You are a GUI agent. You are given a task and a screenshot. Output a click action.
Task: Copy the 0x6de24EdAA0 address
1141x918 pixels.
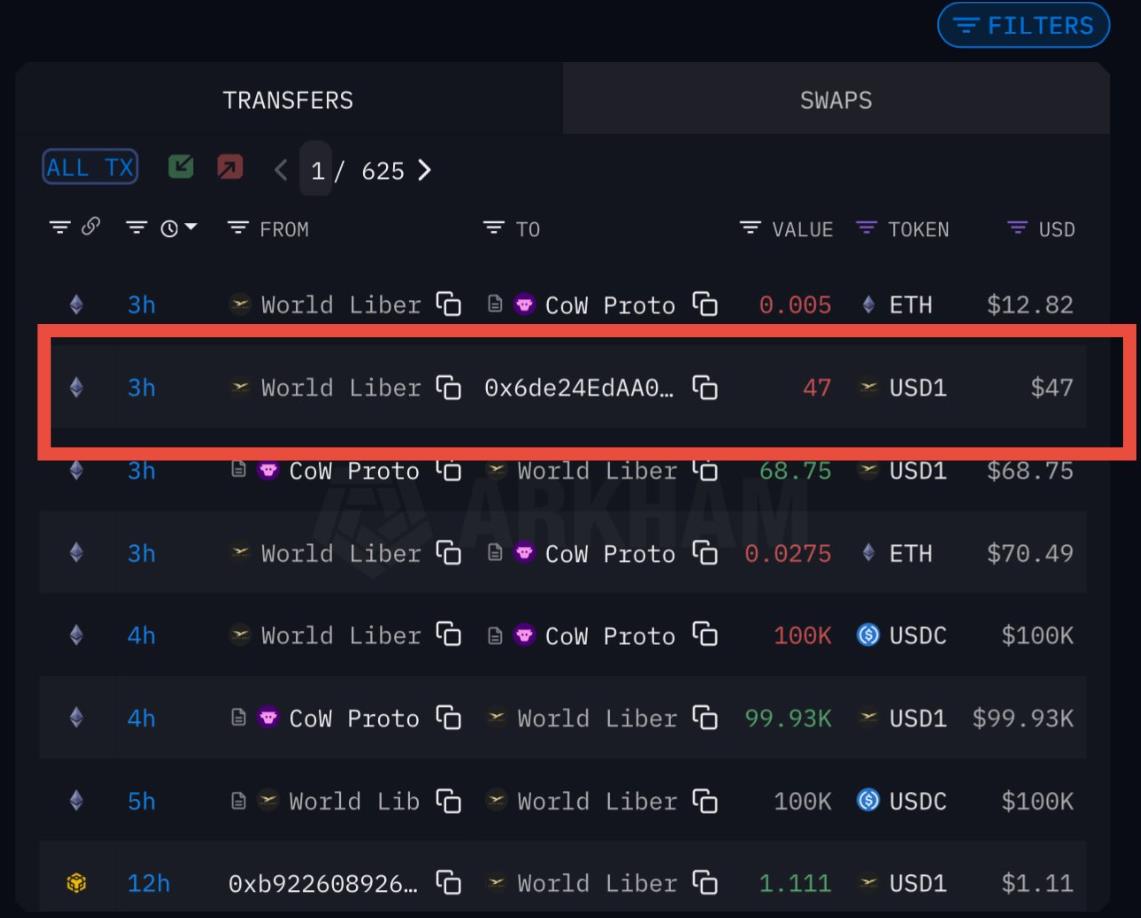point(704,387)
